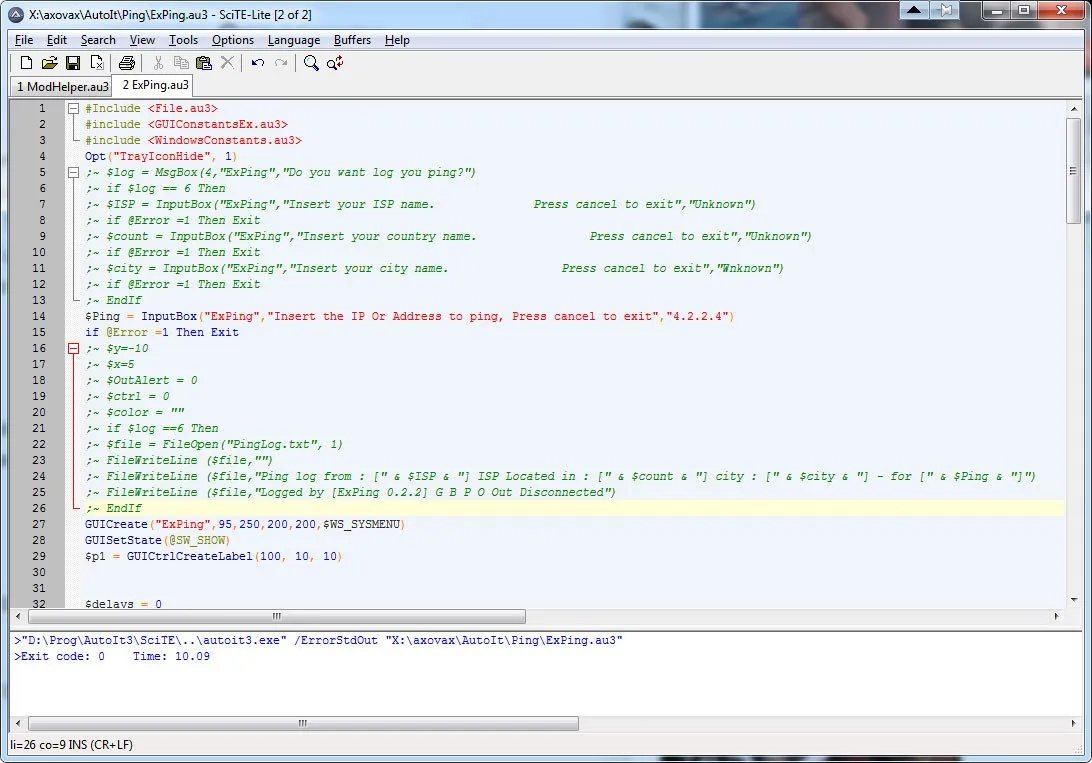Click the highlighted ;~ EndIf line 26

tap(114, 509)
